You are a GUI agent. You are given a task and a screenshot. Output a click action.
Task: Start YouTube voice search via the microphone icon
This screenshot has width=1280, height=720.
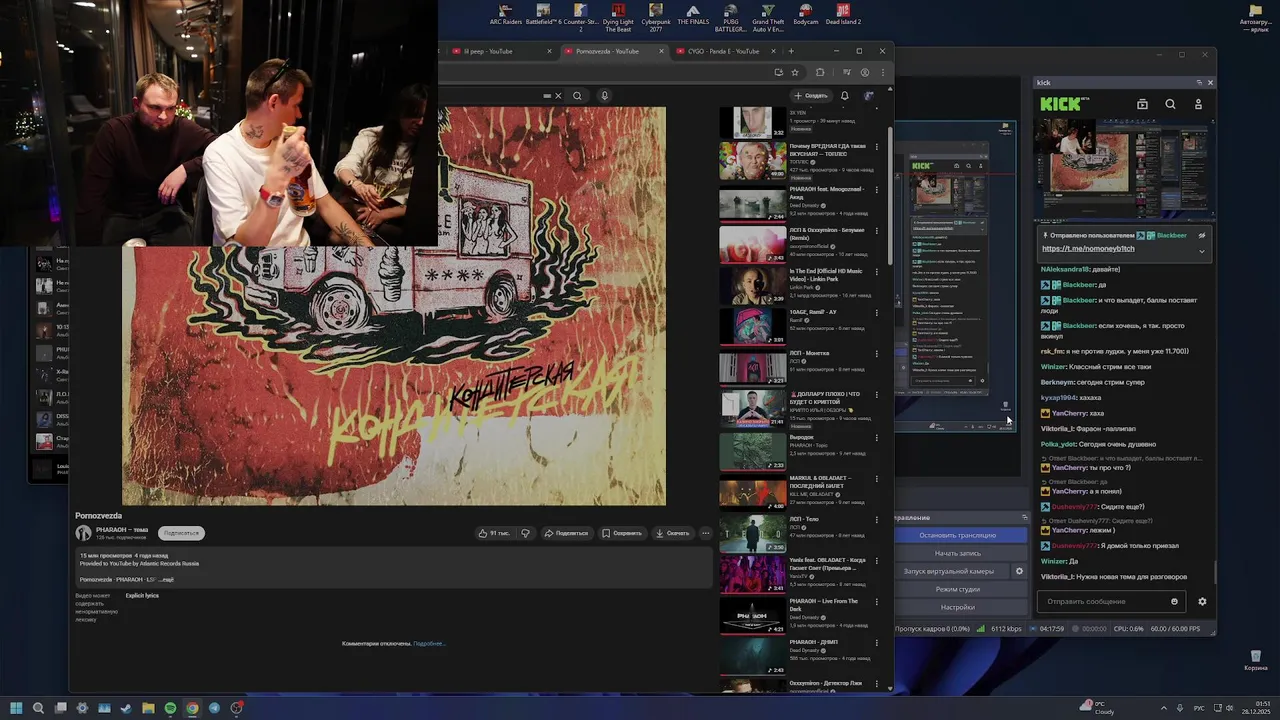pyautogui.click(x=604, y=96)
